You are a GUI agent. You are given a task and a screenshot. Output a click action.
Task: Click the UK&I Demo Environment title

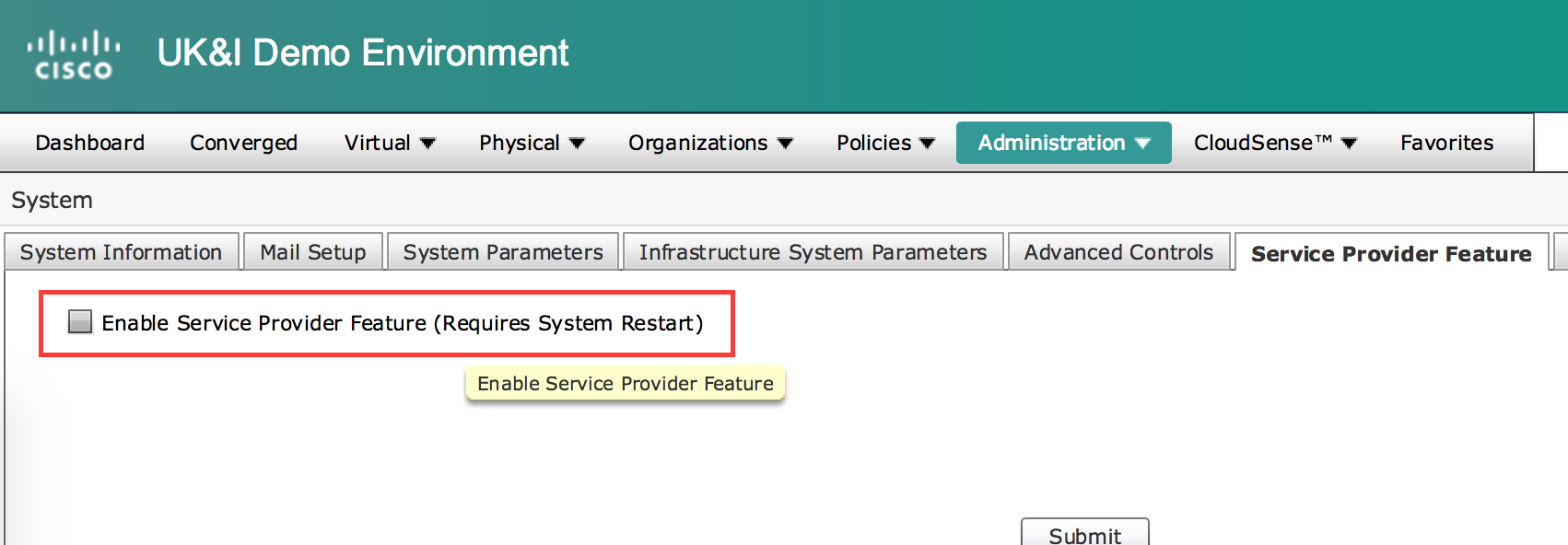(363, 53)
